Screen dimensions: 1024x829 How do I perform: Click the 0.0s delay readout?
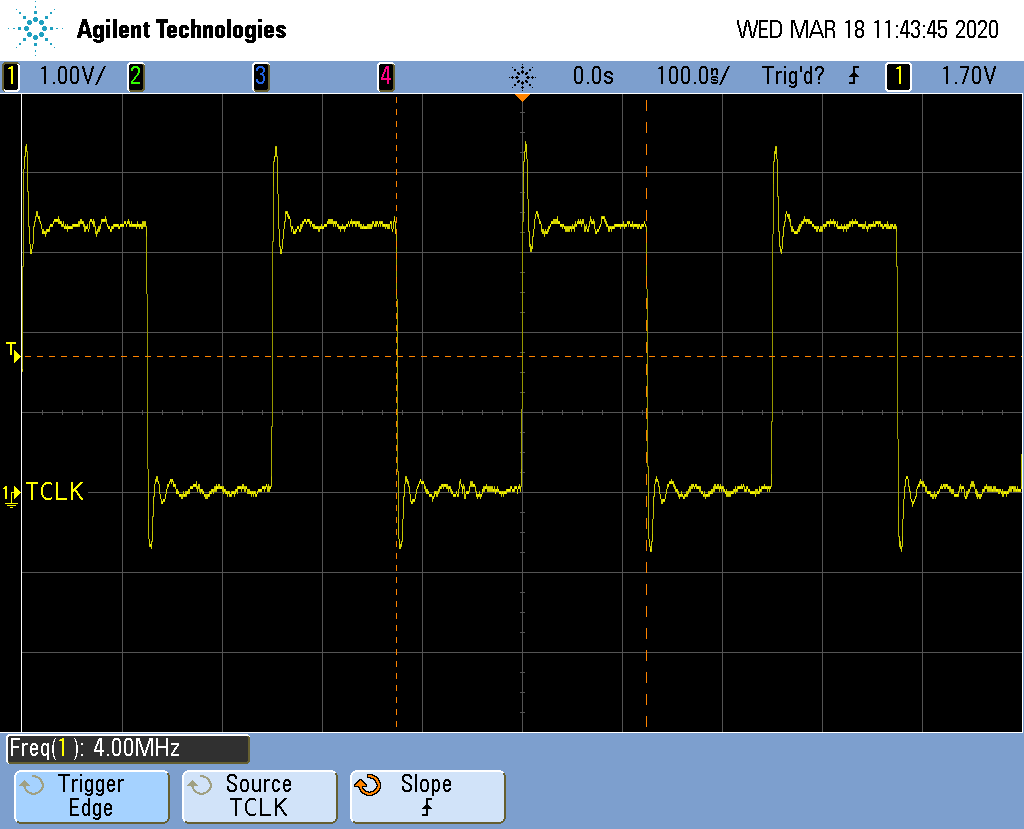[593, 76]
